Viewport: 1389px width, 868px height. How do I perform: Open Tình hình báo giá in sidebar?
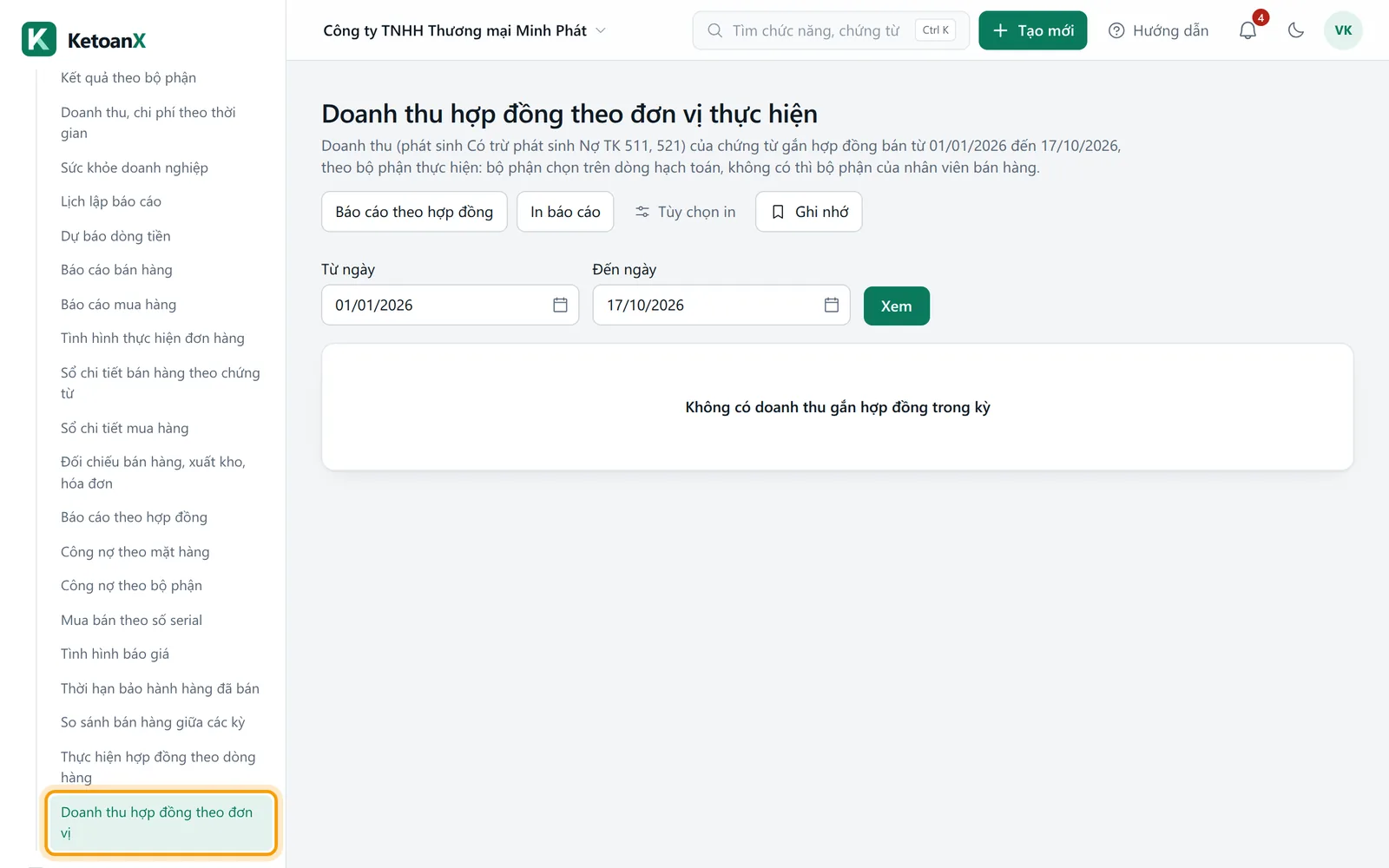click(x=115, y=654)
